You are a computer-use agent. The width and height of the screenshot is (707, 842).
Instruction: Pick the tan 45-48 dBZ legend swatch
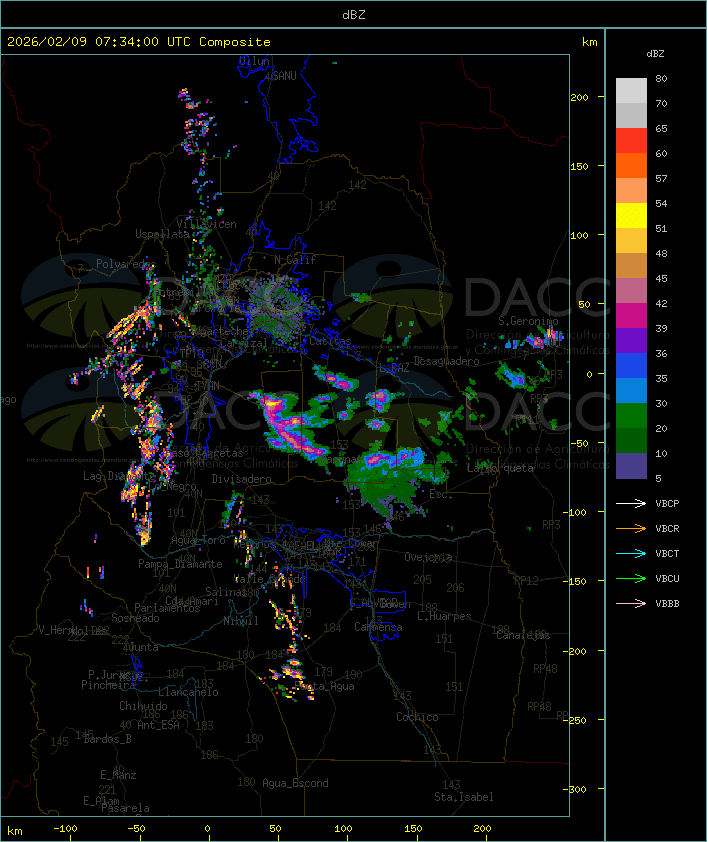click(x=631, y=265)
